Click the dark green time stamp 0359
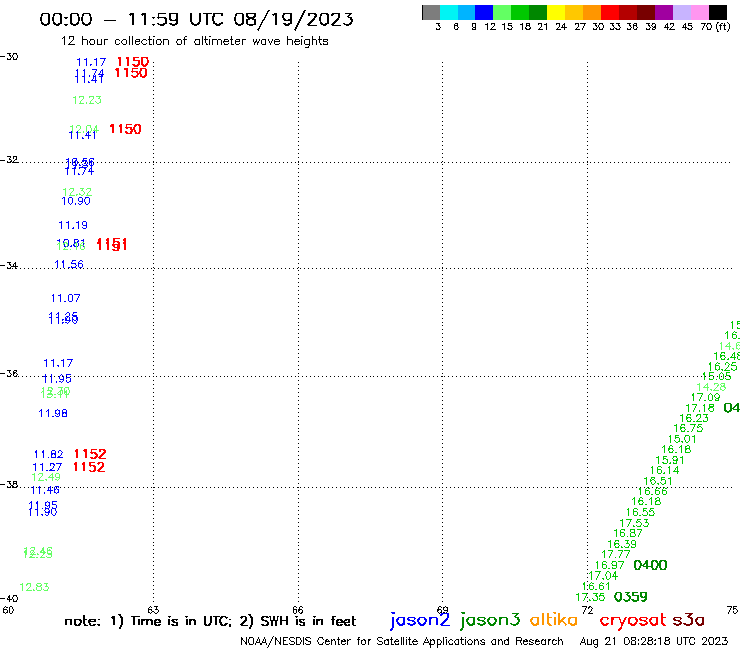The width and height of the screenshot is (740, 650). click(x=631, y=597)
